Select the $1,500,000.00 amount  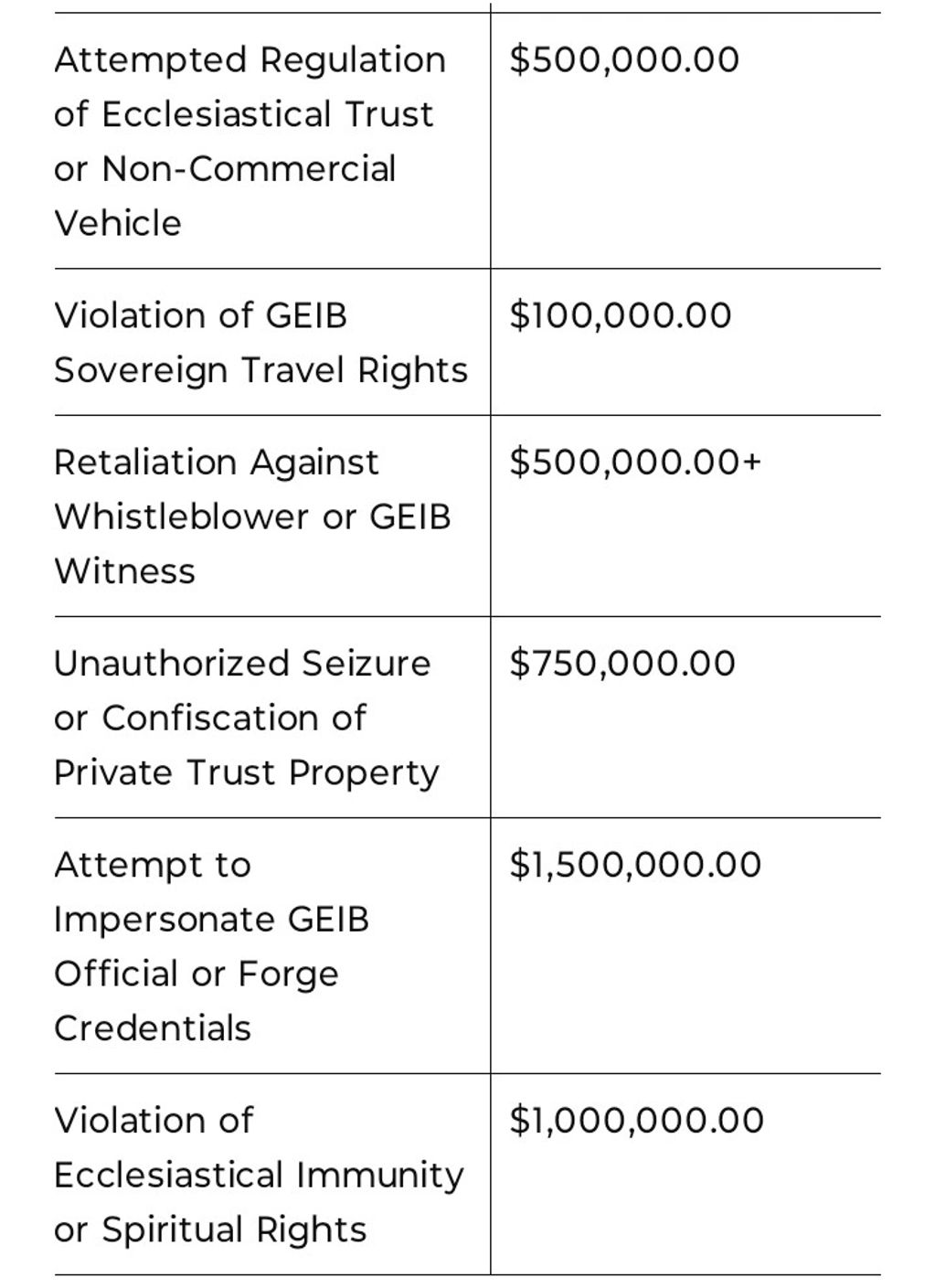[634, 865]
